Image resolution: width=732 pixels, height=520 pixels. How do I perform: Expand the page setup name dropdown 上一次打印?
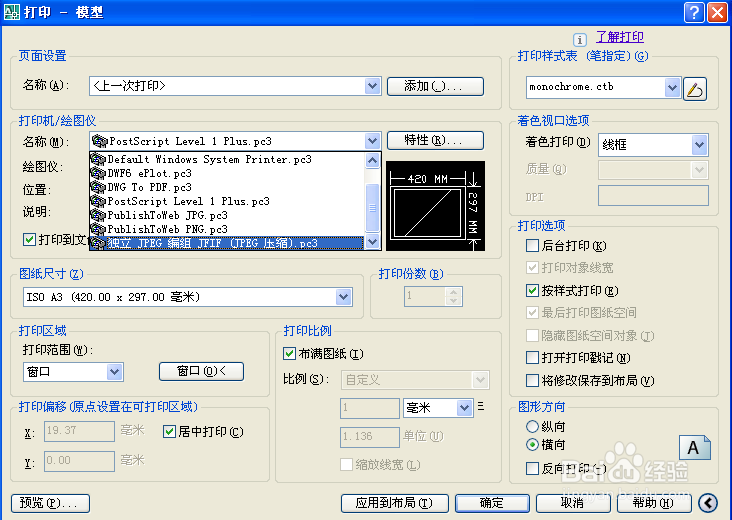pyautogui.click(x=372, y=86)
